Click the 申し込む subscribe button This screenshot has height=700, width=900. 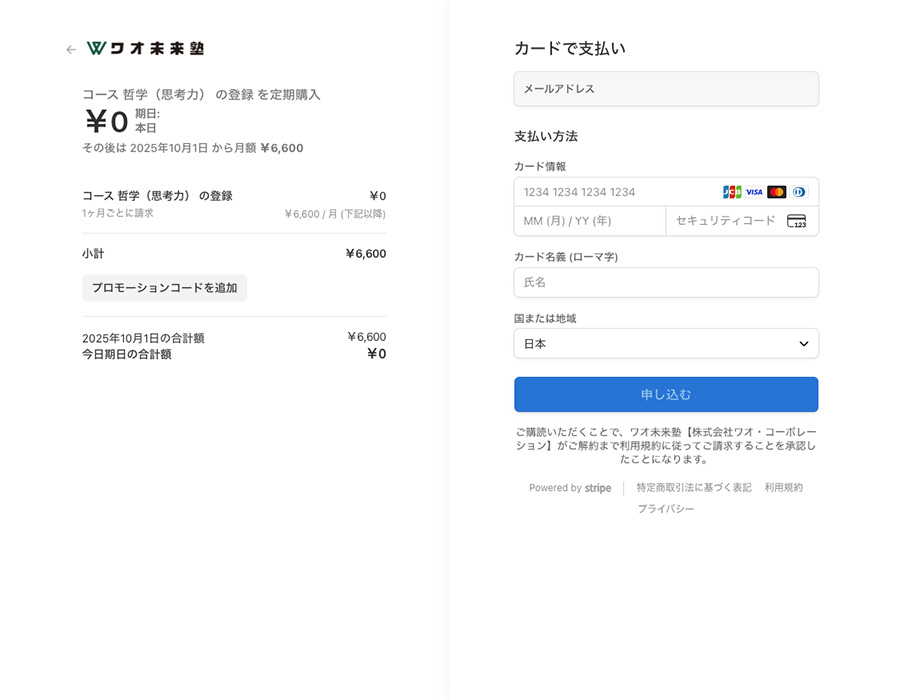click(666, 394)
